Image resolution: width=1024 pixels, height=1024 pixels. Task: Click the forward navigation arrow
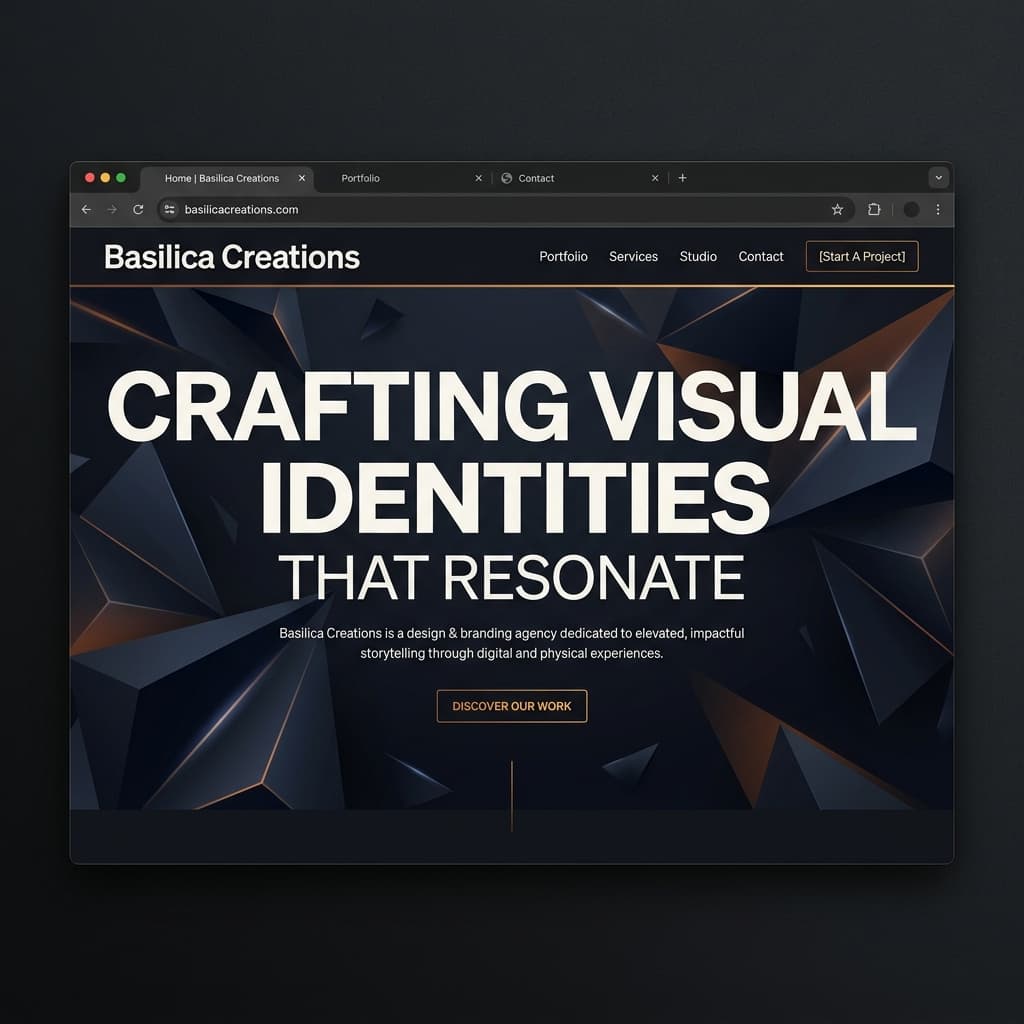click(x=112, y=210)
